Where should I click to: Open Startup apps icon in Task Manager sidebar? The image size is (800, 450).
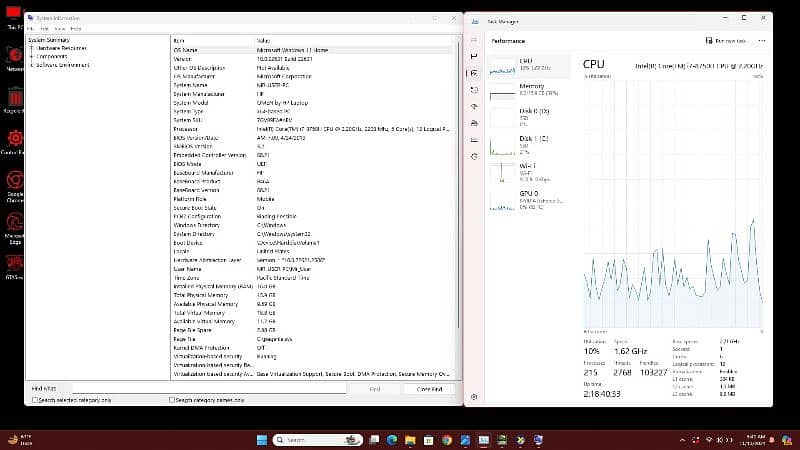(x=474, y=104)
